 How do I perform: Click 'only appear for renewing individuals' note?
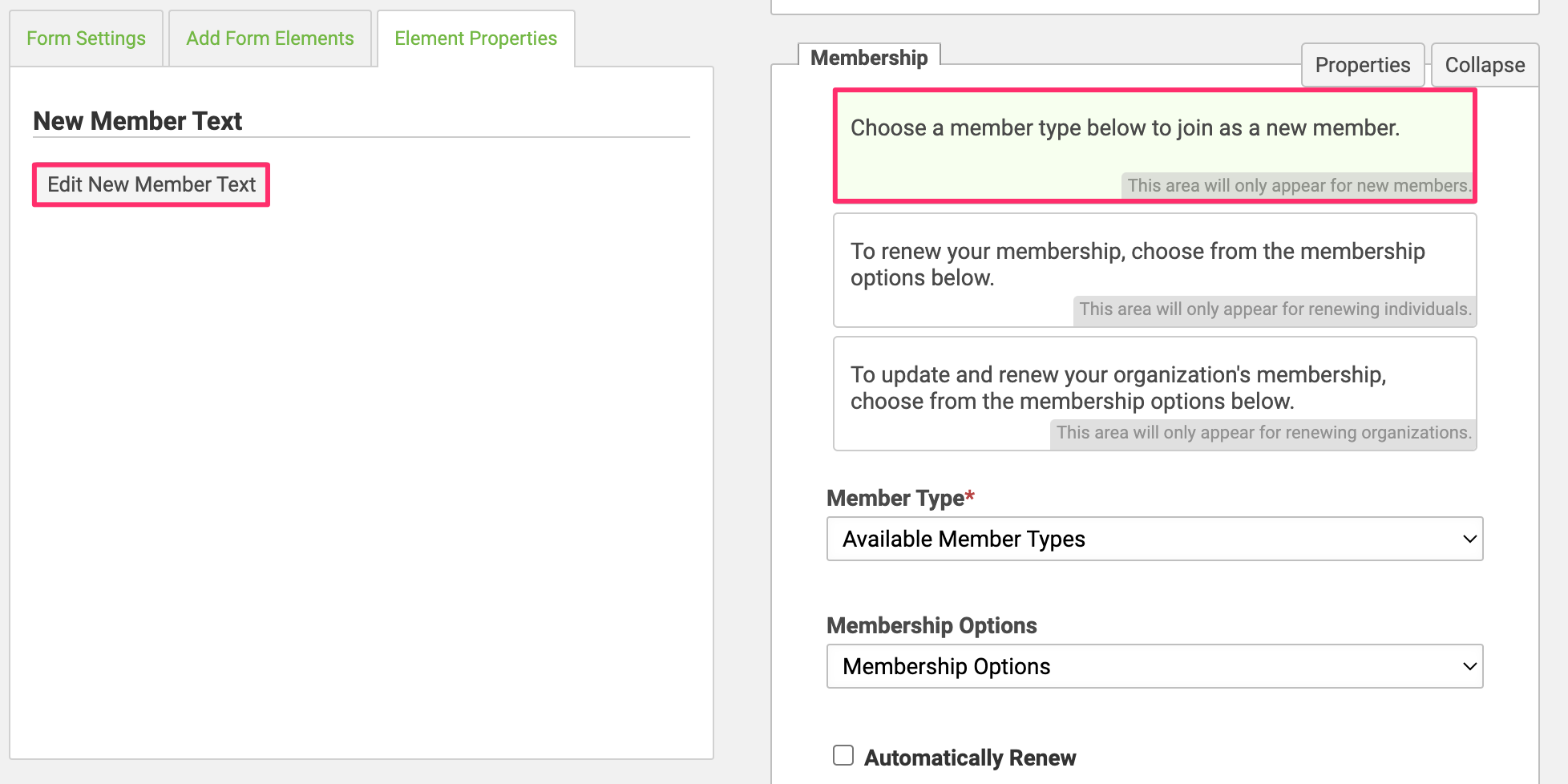[1275, 309]
